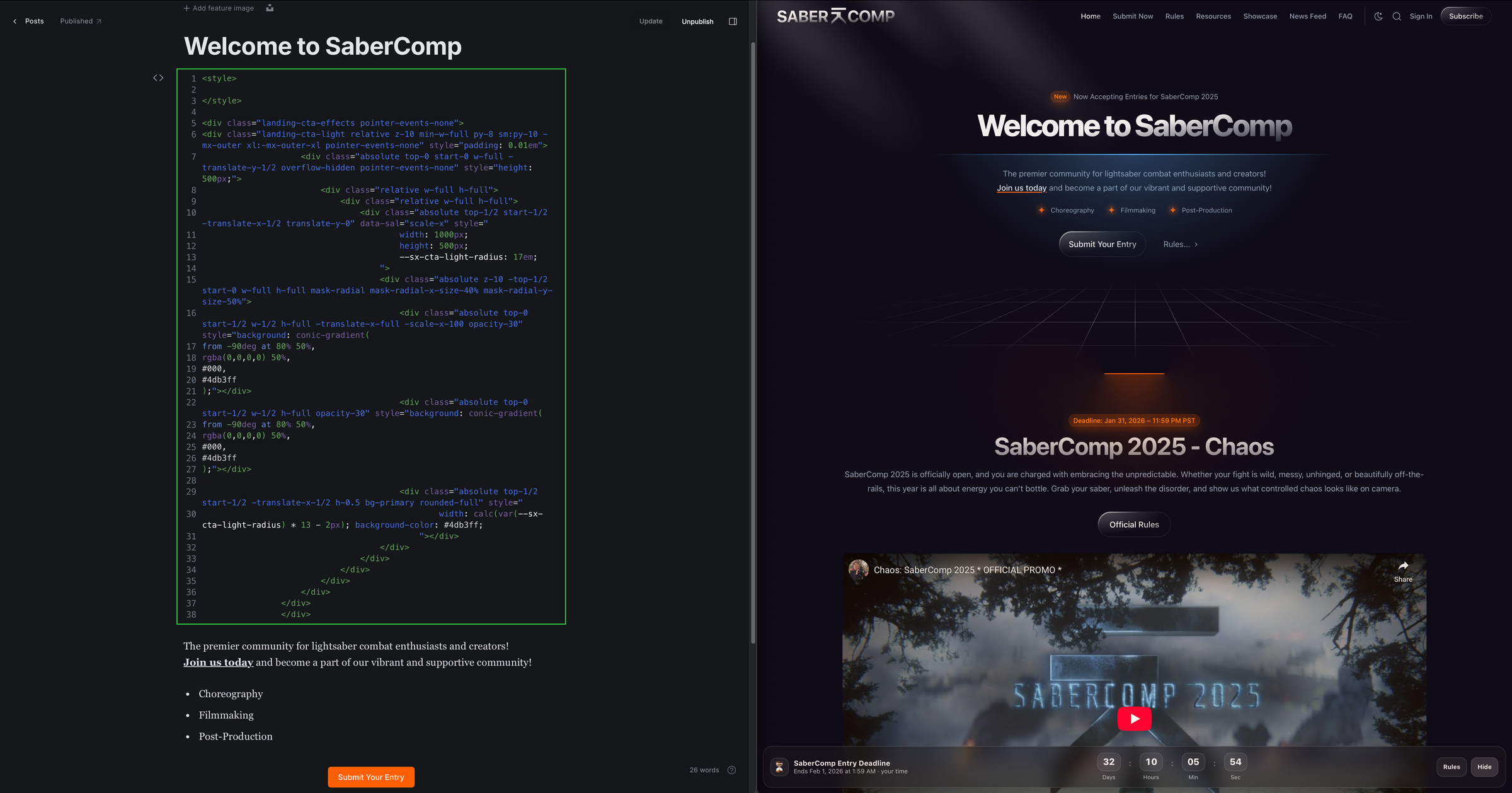
Task: Open the word count help icon
Action: [731, 770]
